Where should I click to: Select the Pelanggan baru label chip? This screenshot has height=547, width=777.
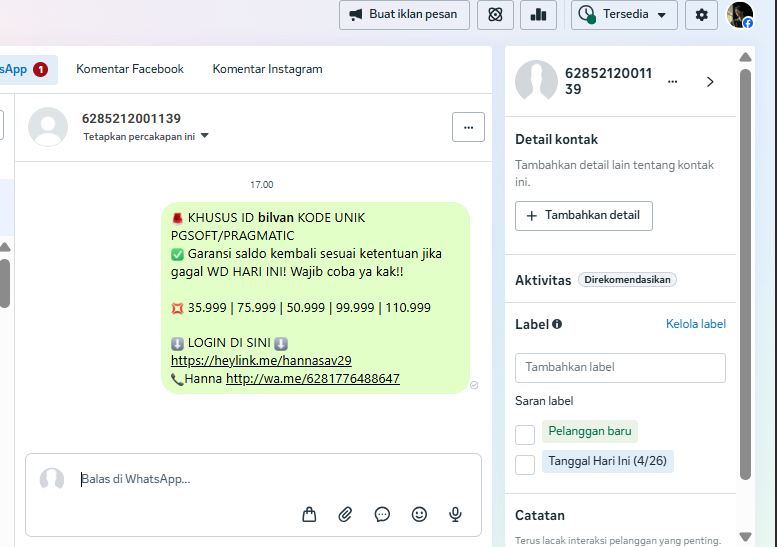pyautogui.click(x=590, y=431)
